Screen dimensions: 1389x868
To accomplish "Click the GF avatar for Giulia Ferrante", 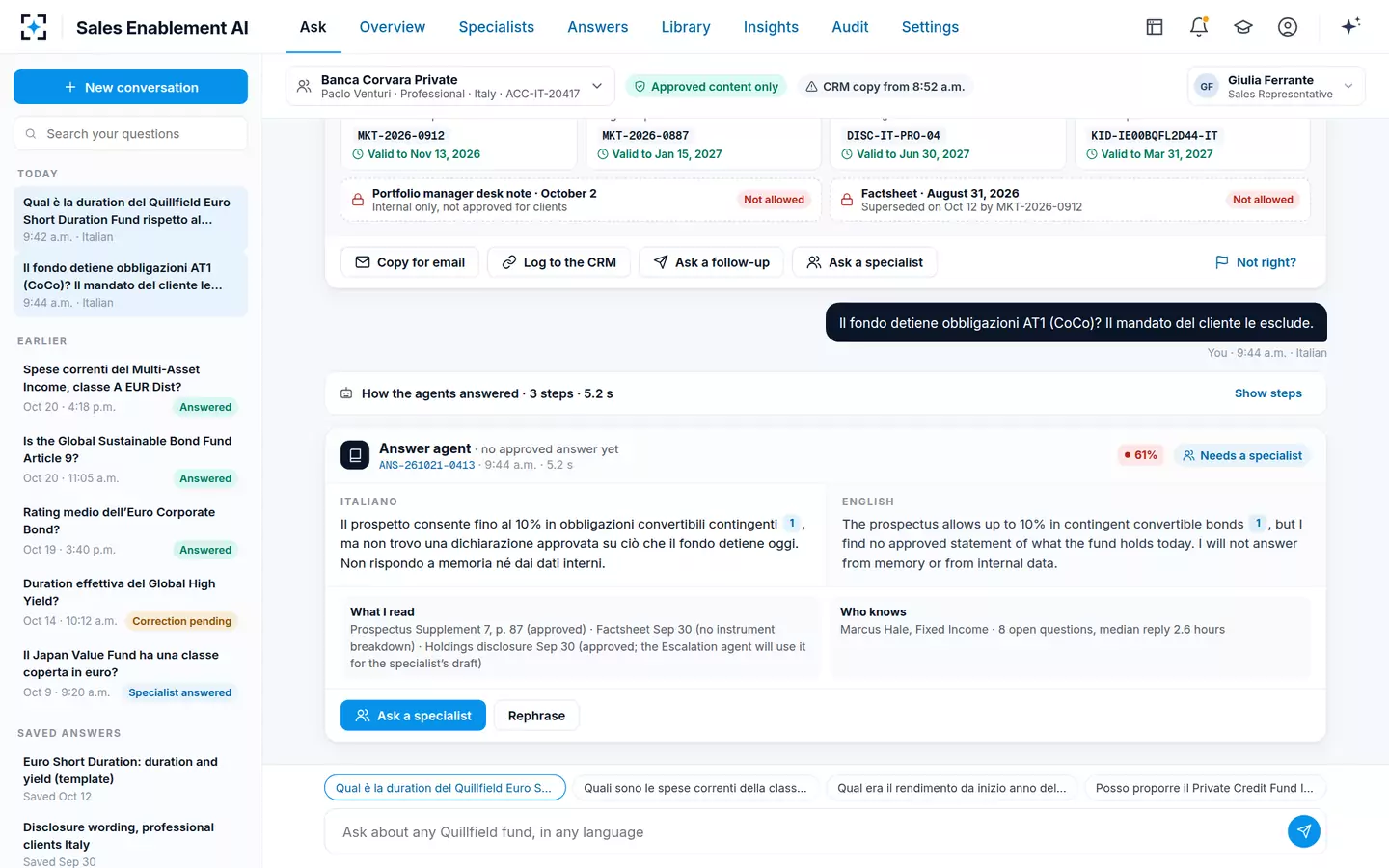I will coord(1207,87).
